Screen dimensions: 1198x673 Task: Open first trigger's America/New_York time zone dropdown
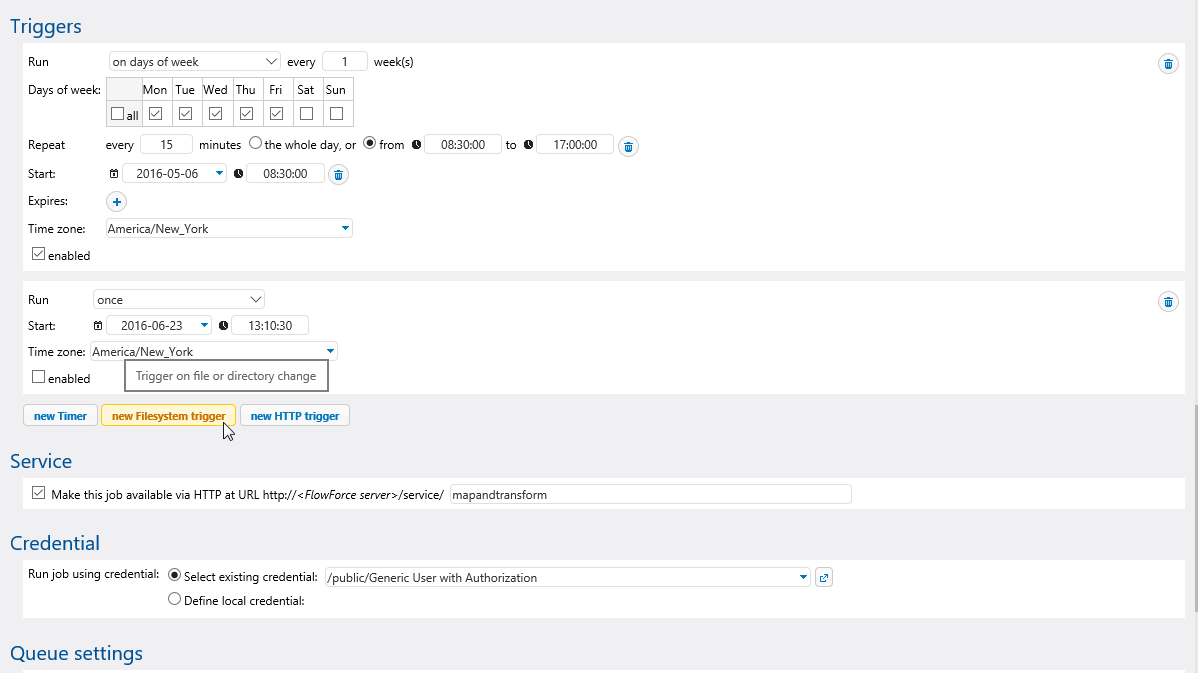(x=229, y=228)
